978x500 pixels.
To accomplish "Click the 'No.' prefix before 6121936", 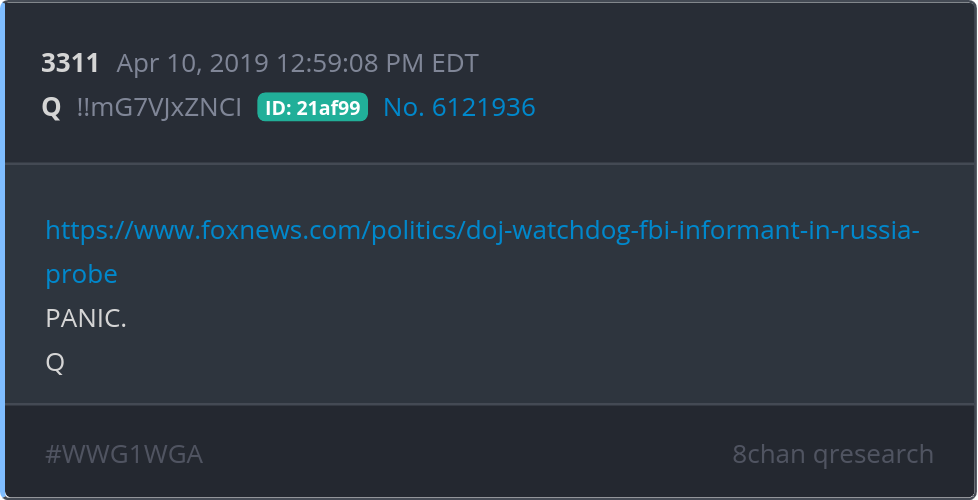I will coord(404,107).
